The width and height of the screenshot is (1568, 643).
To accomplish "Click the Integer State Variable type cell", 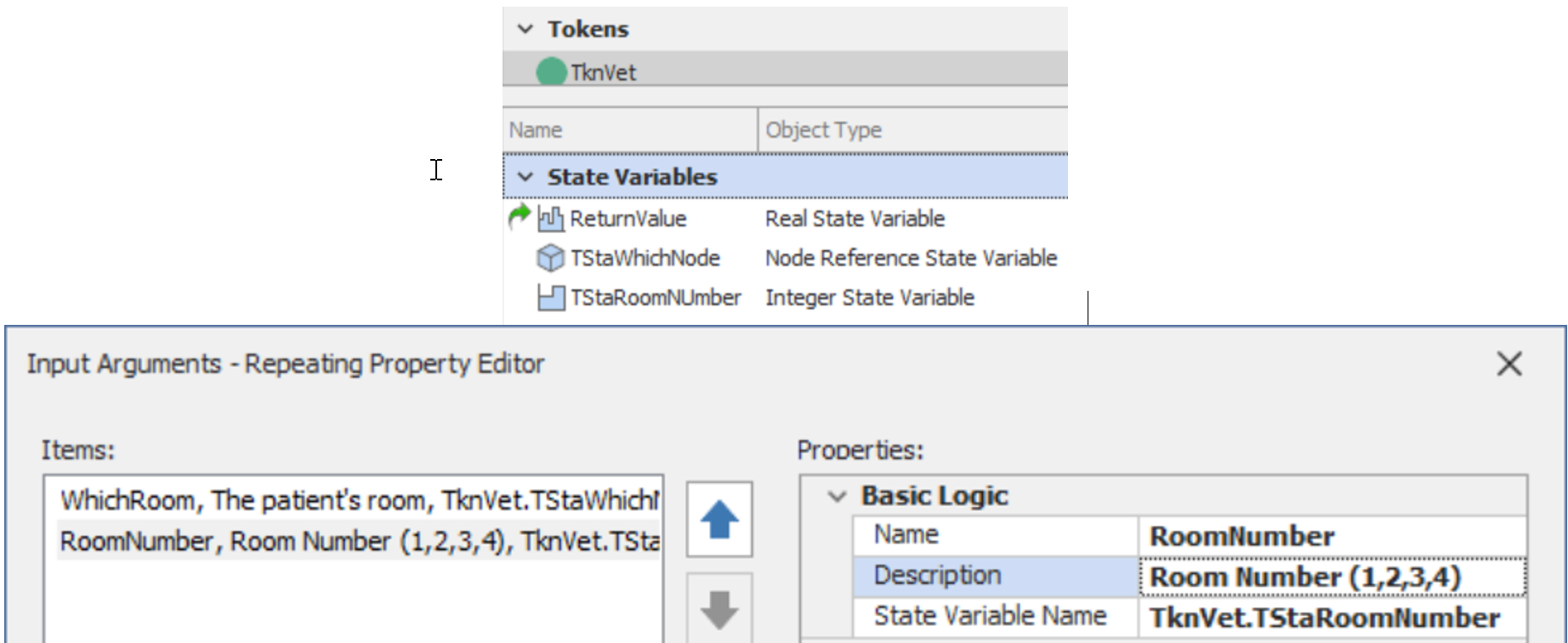I will coord(870,298).
